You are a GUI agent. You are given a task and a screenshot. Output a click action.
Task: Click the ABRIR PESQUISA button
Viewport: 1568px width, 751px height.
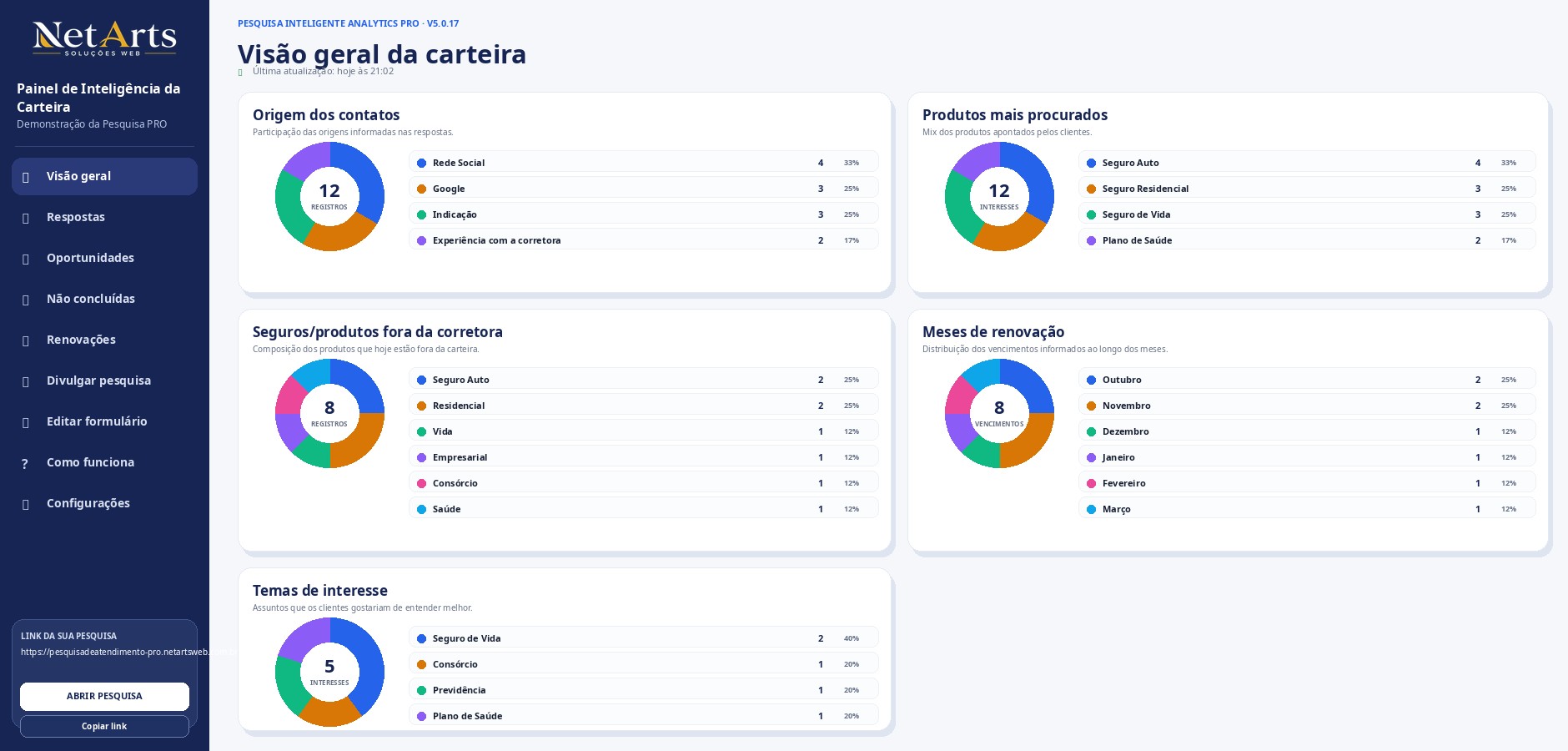pos(104,696)
